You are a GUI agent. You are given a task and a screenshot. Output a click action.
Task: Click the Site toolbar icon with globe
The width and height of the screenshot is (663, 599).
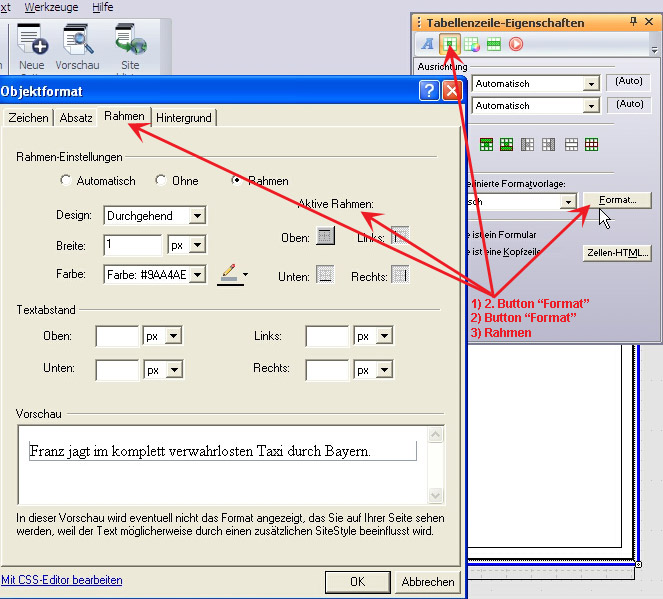click(x=129, y=42)
